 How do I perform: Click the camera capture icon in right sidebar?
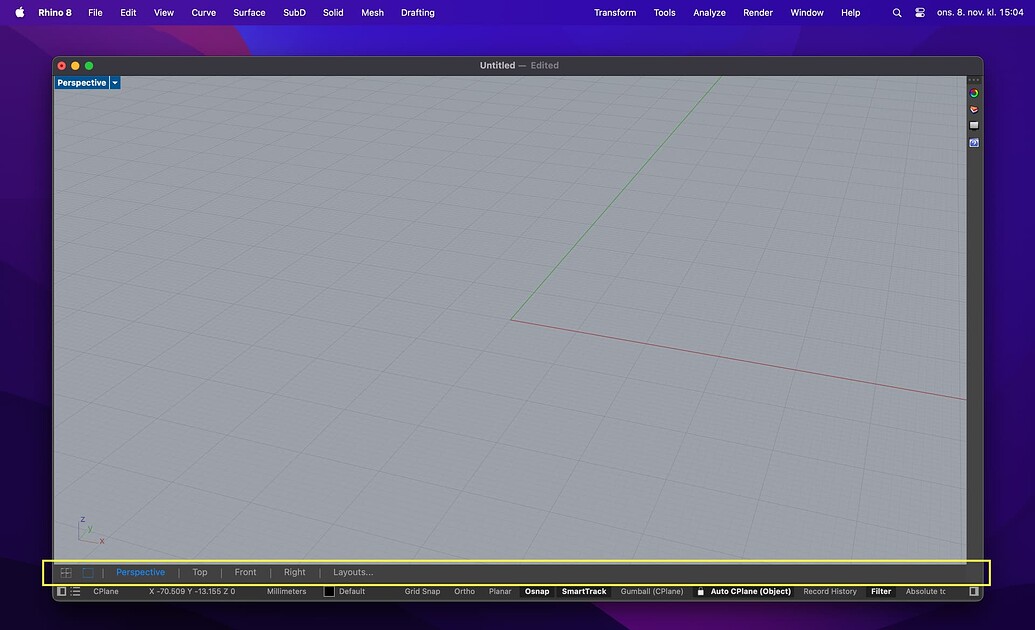pyautogui.click(x=974, y=142)
